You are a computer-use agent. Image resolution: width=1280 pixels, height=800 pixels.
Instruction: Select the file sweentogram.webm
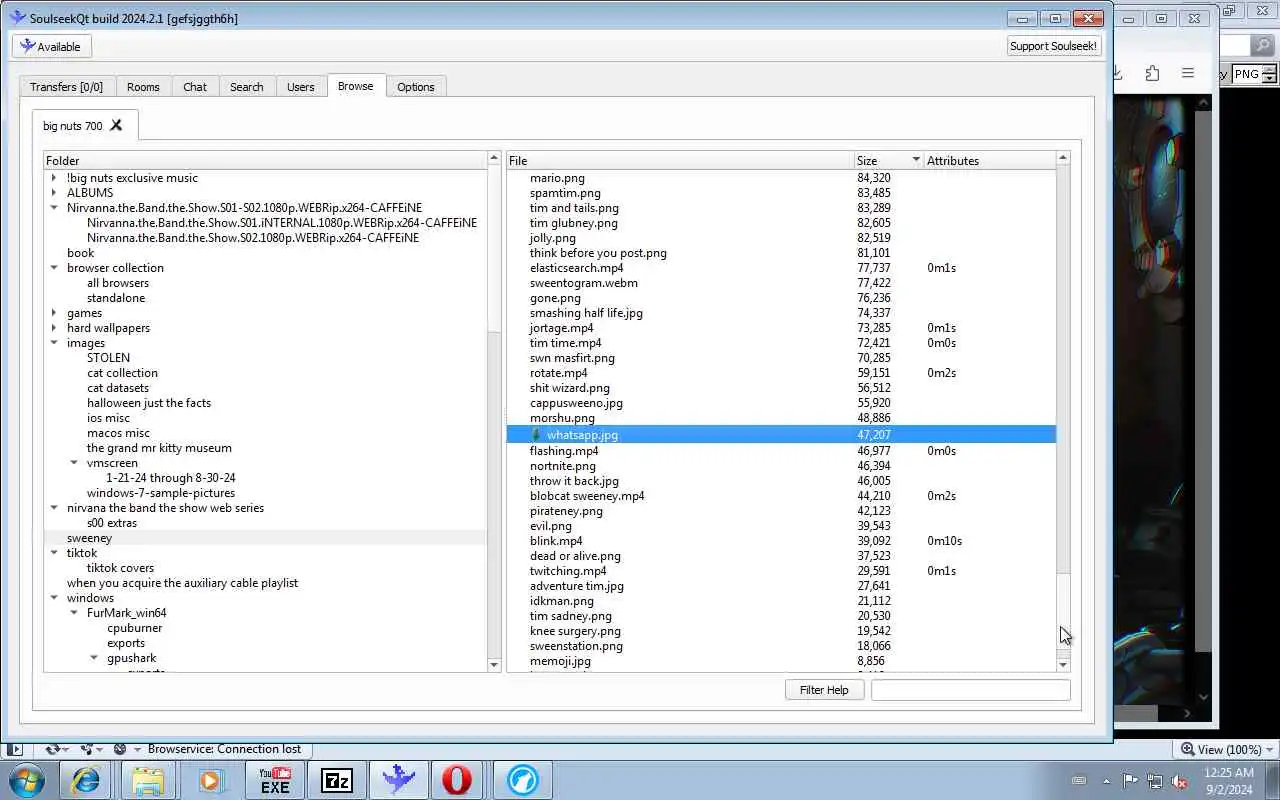[583, 283]
